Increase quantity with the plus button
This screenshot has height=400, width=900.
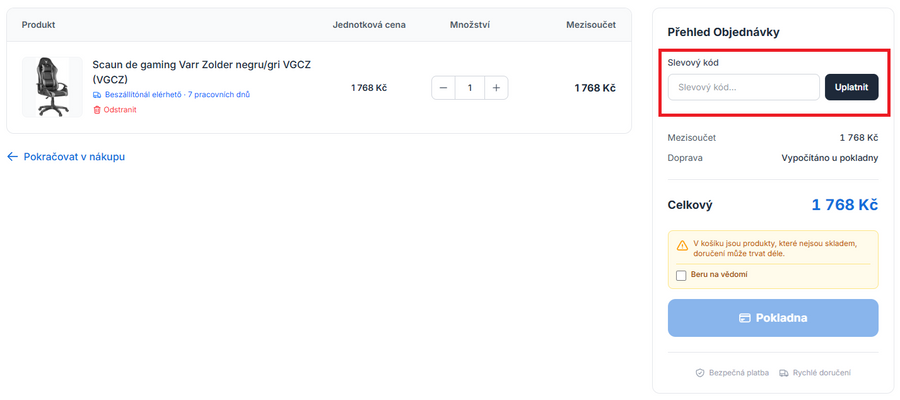[x=495, y=88]
